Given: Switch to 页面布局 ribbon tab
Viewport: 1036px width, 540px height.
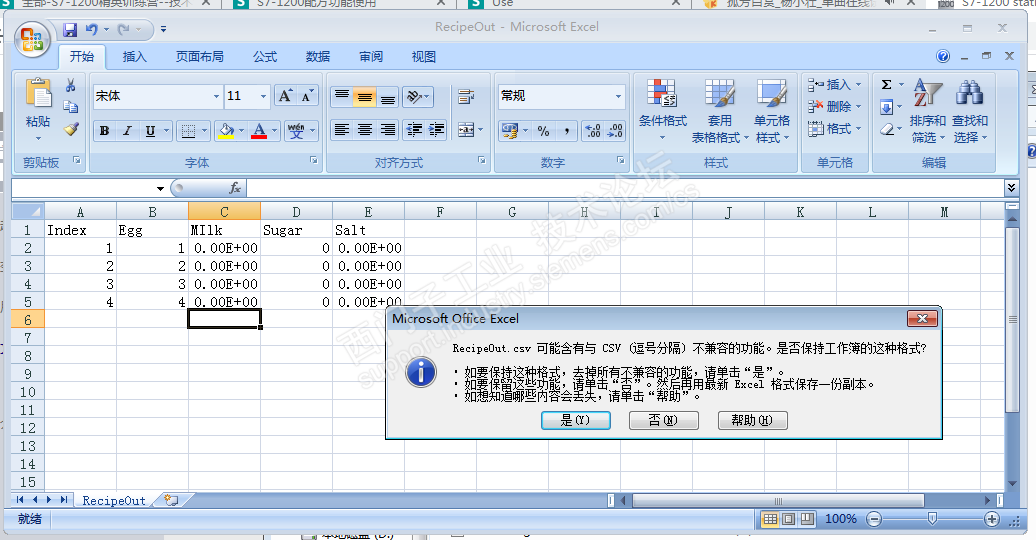Looking at the screenshot, I should point(200,57).
